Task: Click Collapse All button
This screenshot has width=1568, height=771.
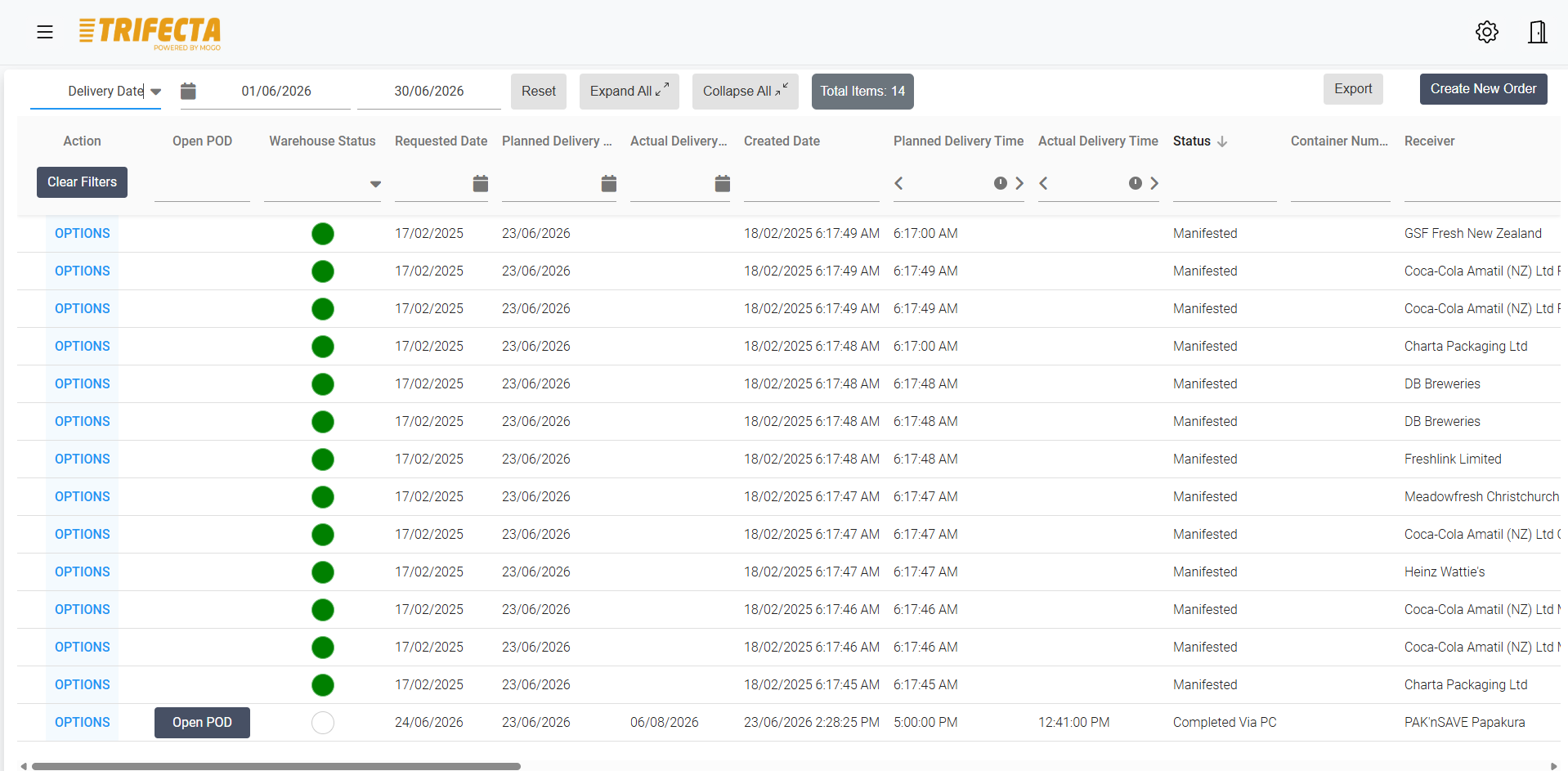Action: pyautogui.click(x=746, y=92)
